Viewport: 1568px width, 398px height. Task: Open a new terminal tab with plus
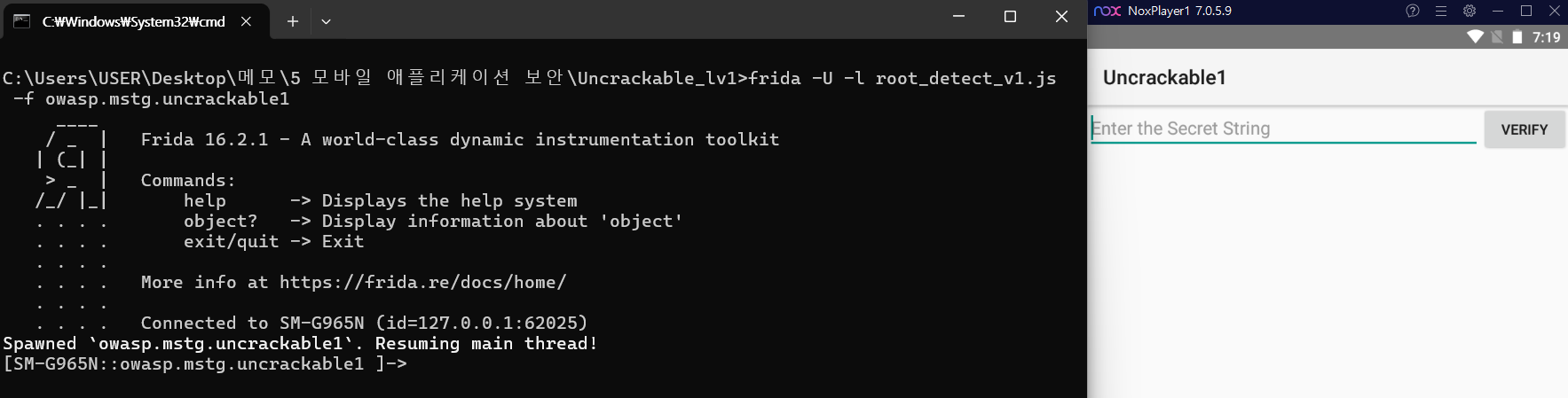click(x=292, y=21)
